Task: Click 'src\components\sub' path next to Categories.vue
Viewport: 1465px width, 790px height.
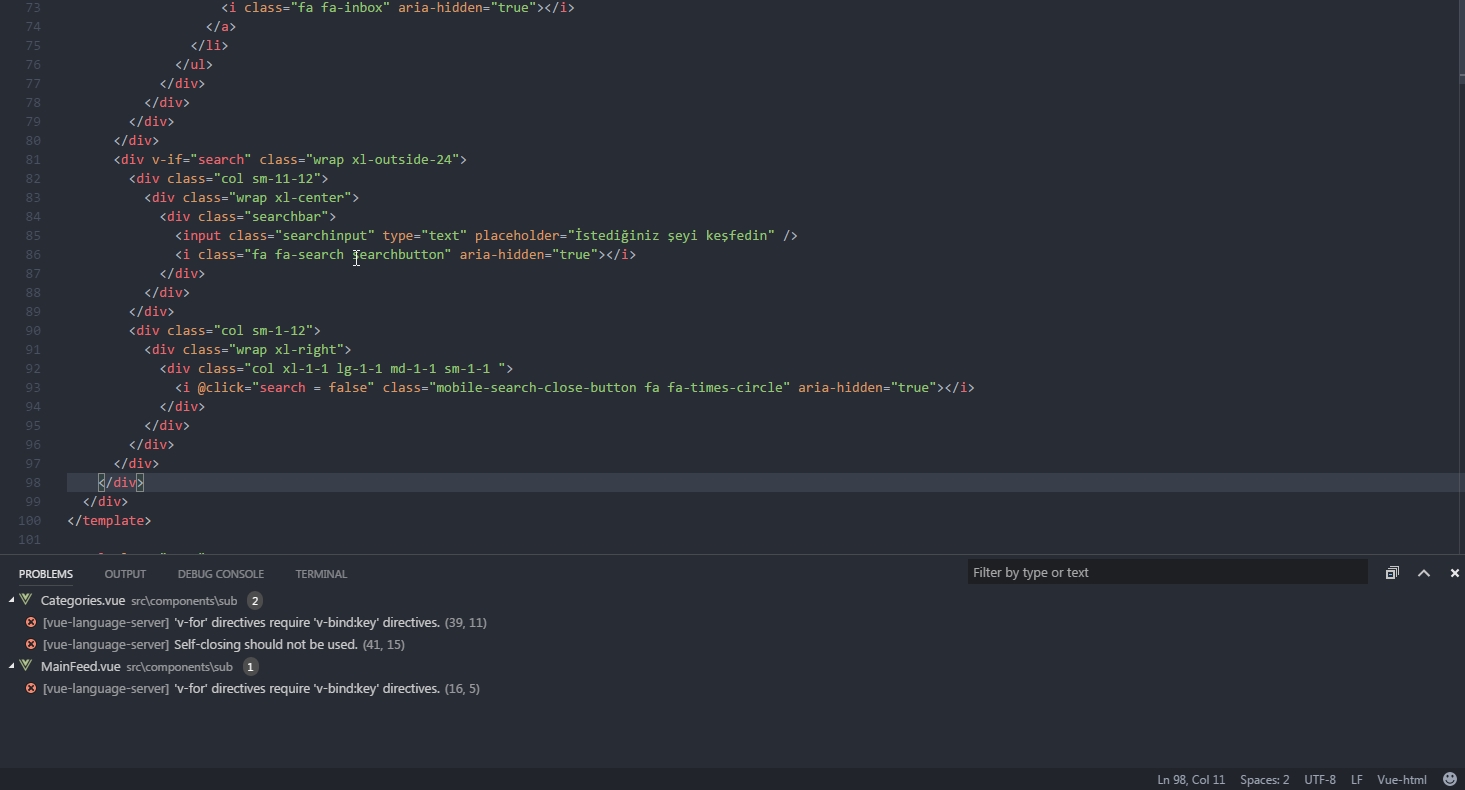Action: [x=184, y=601]
